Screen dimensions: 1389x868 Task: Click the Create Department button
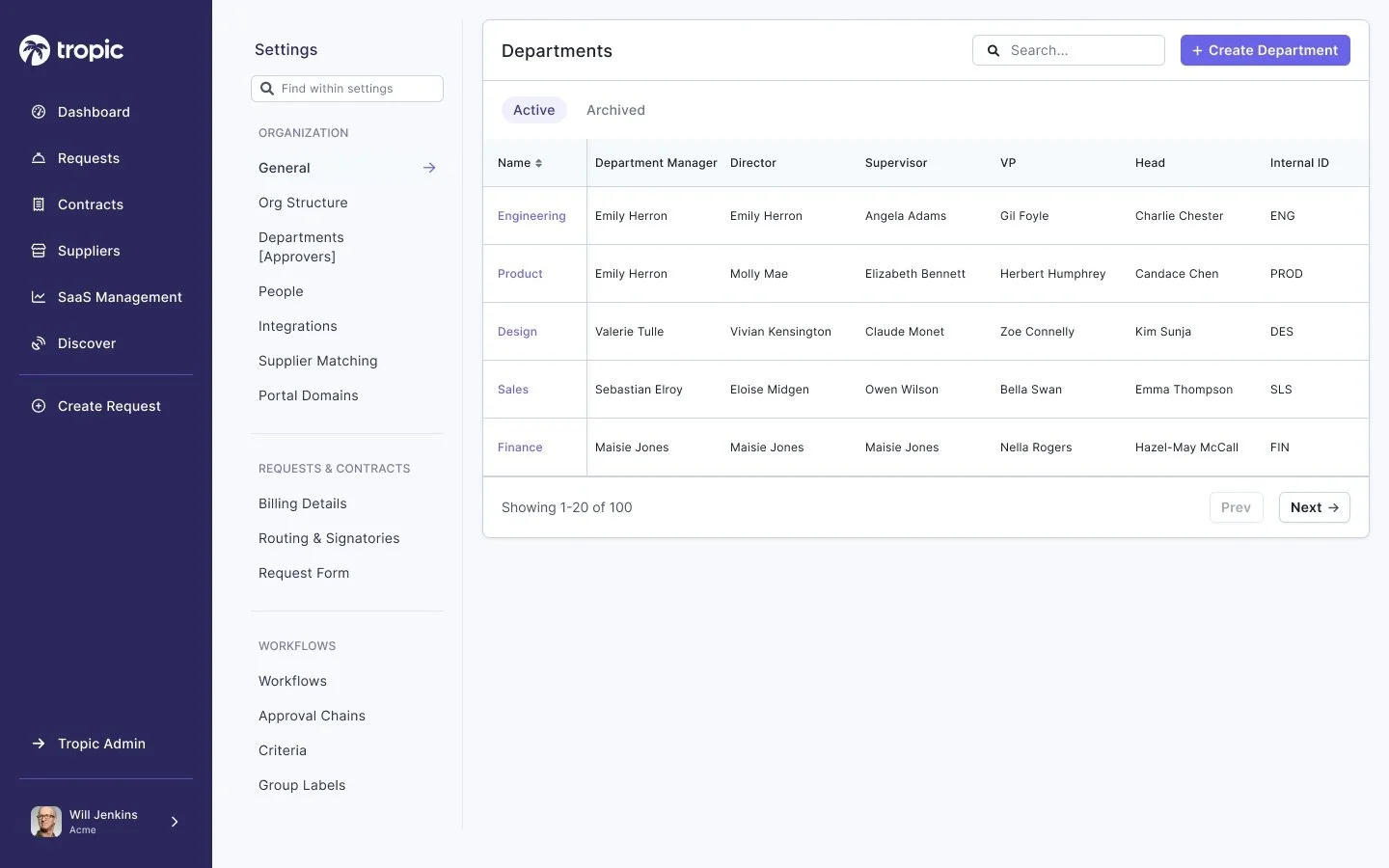pyautogui.click(x=1265, y=50)
